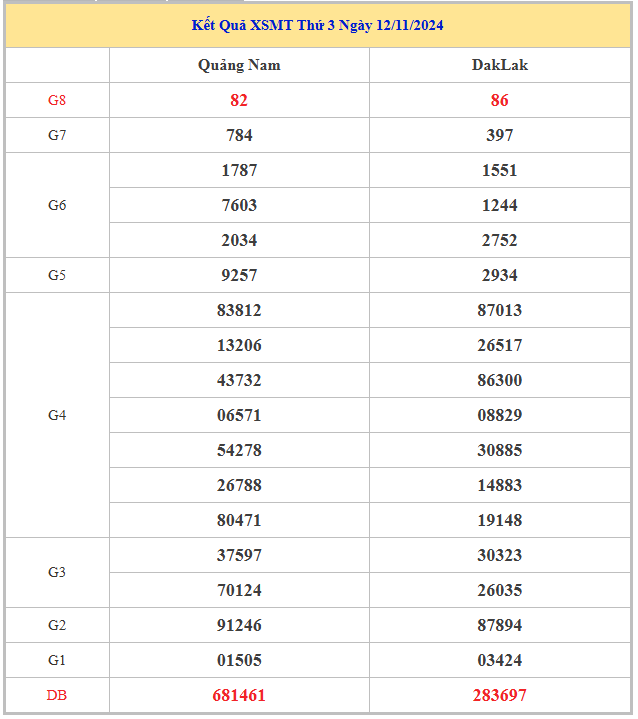Select the Quảng Nam column header
638x719 pixels.
(x=239, y=65)
